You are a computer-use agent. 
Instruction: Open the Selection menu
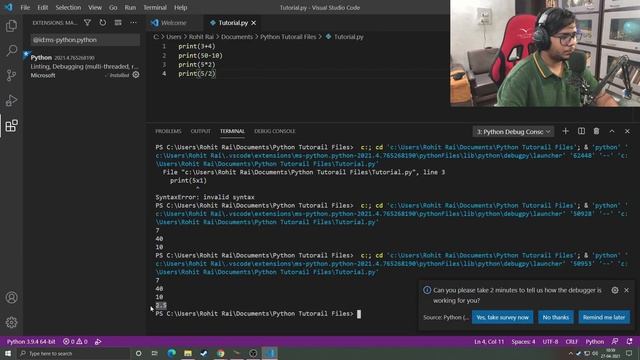click(x=68, y=7)
